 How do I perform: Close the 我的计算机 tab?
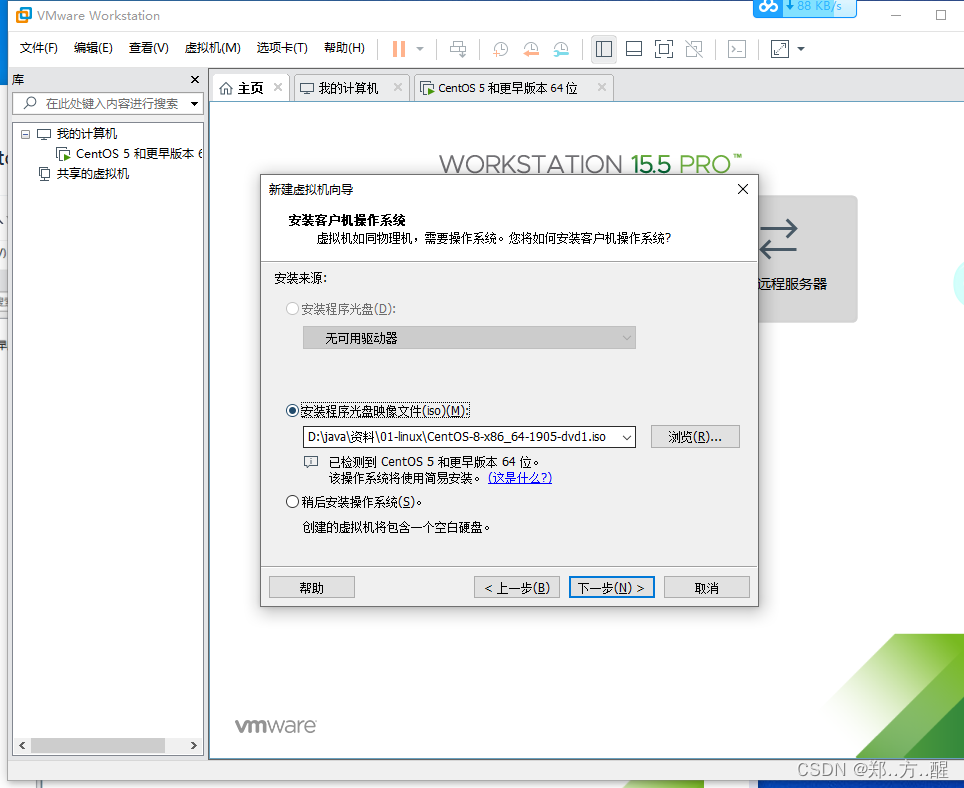398,87
